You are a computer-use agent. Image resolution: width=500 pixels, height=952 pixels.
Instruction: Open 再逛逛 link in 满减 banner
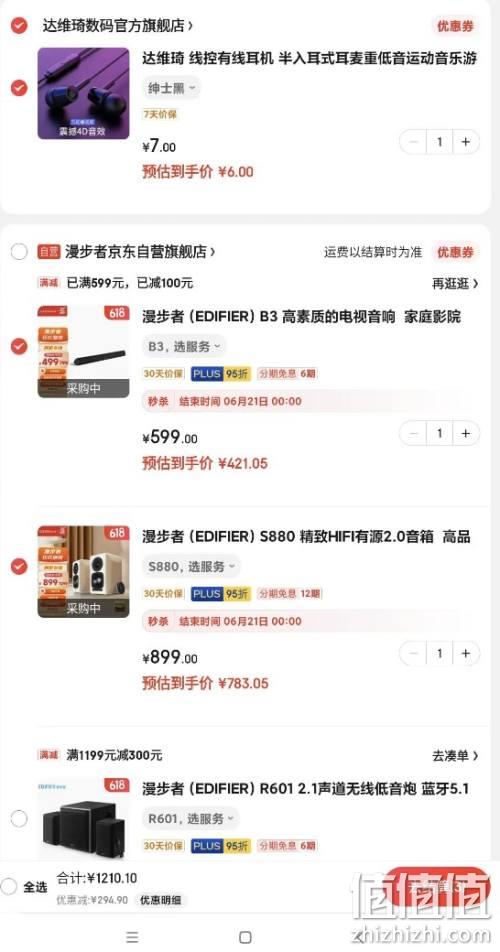[455, 283]
